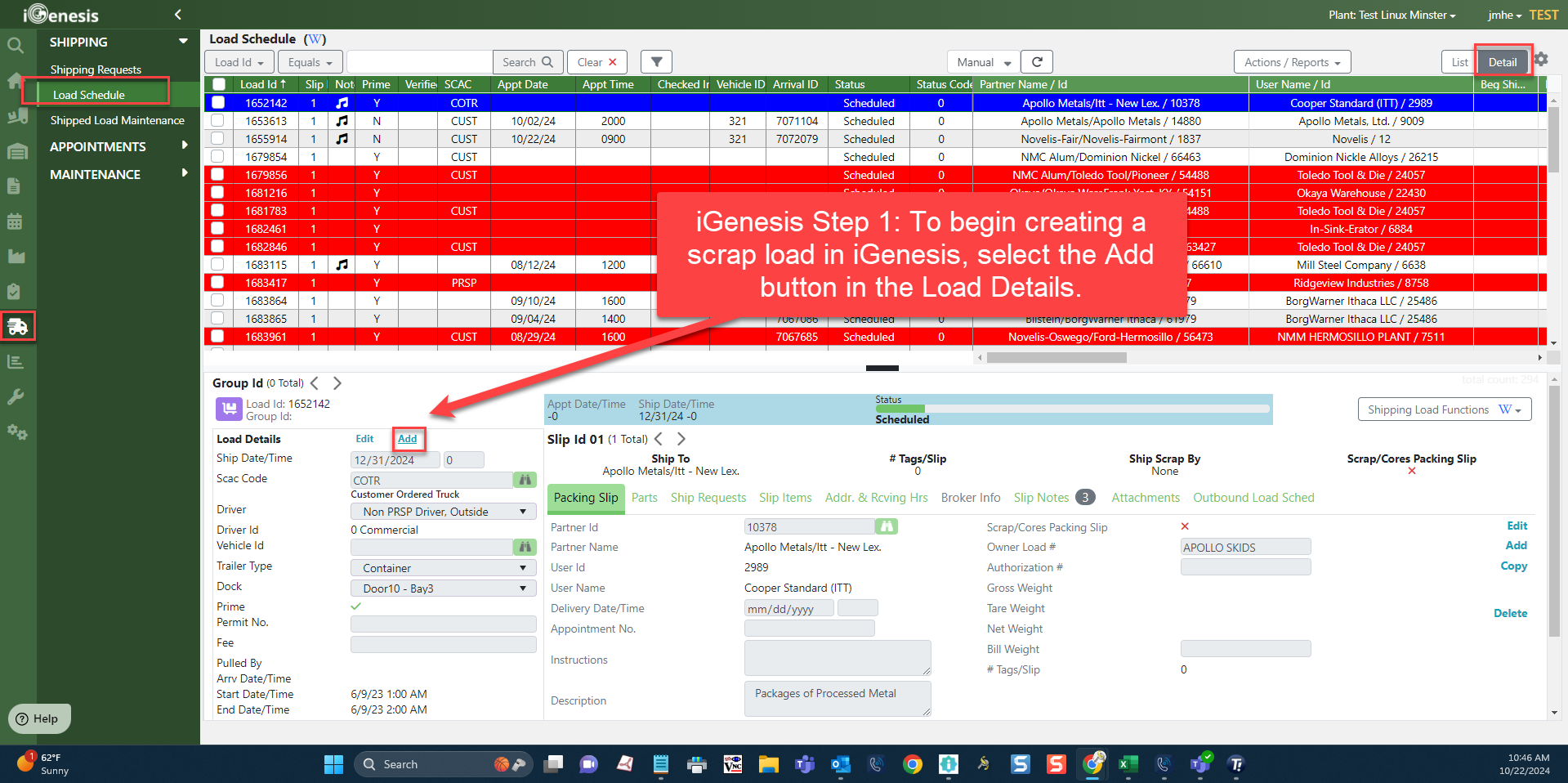This screenshot has width=1568, height=783.
Task: Check the row checkbox for load 1655914
Action: click(x=217, y=139)
